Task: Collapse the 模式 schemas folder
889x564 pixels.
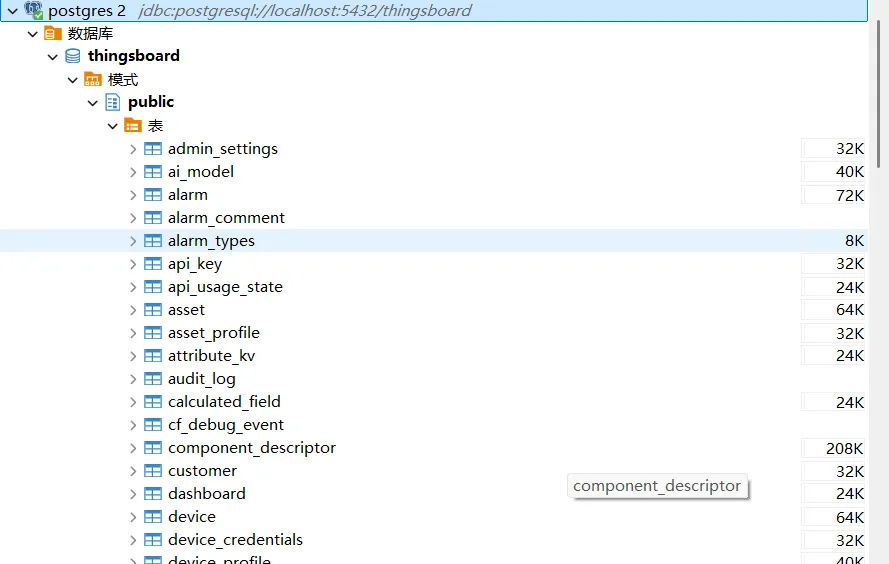Action: pyautogui.click(x=73, y=80)
